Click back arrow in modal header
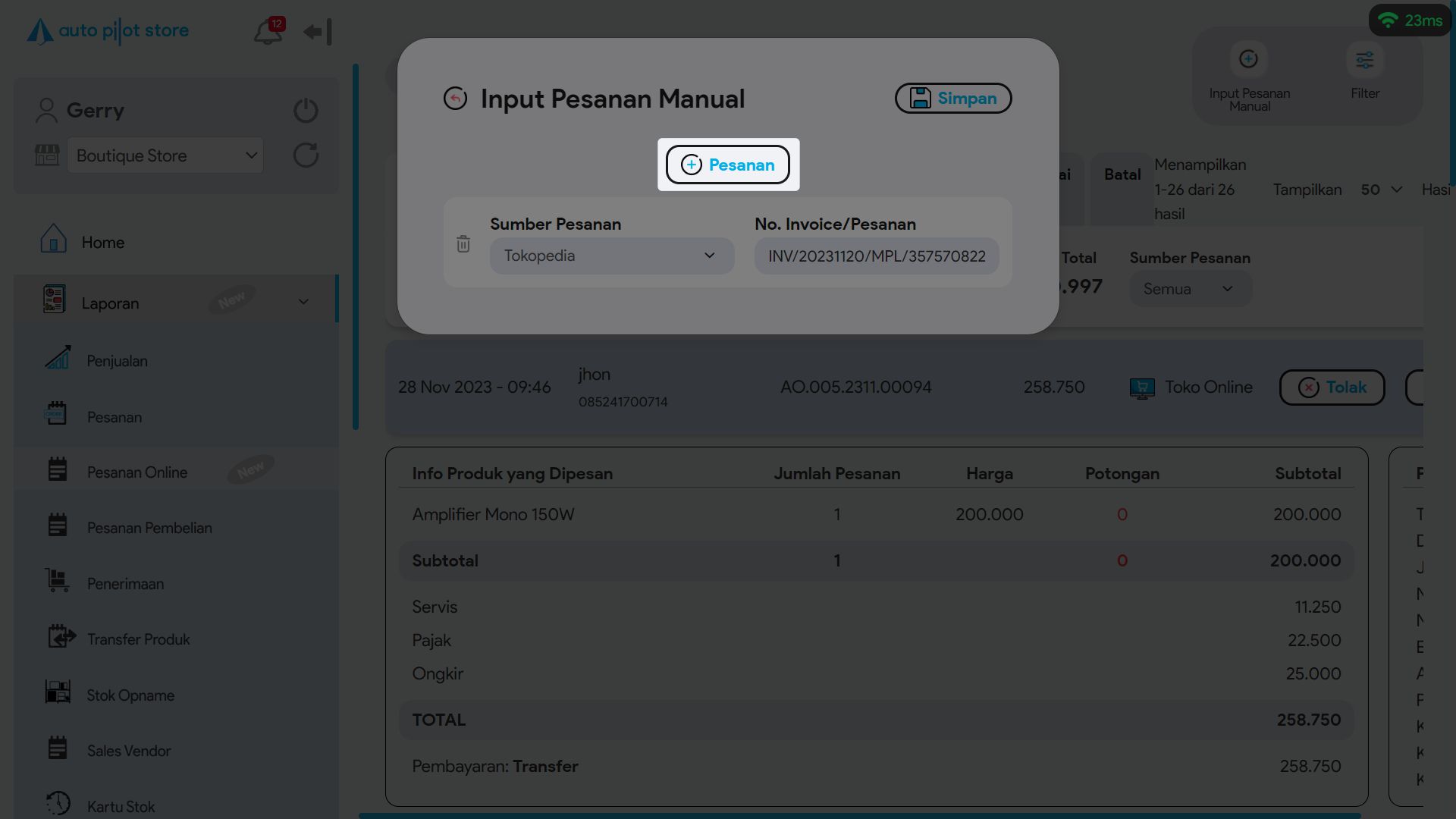 (x=455, y=99)
